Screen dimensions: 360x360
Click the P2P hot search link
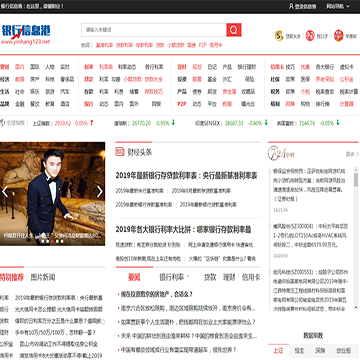(203, 45)
